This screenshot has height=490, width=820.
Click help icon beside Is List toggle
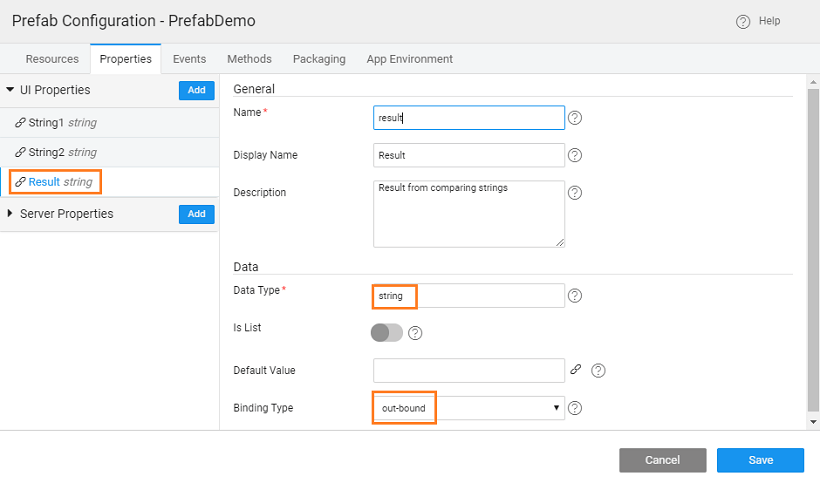(416, 333)
